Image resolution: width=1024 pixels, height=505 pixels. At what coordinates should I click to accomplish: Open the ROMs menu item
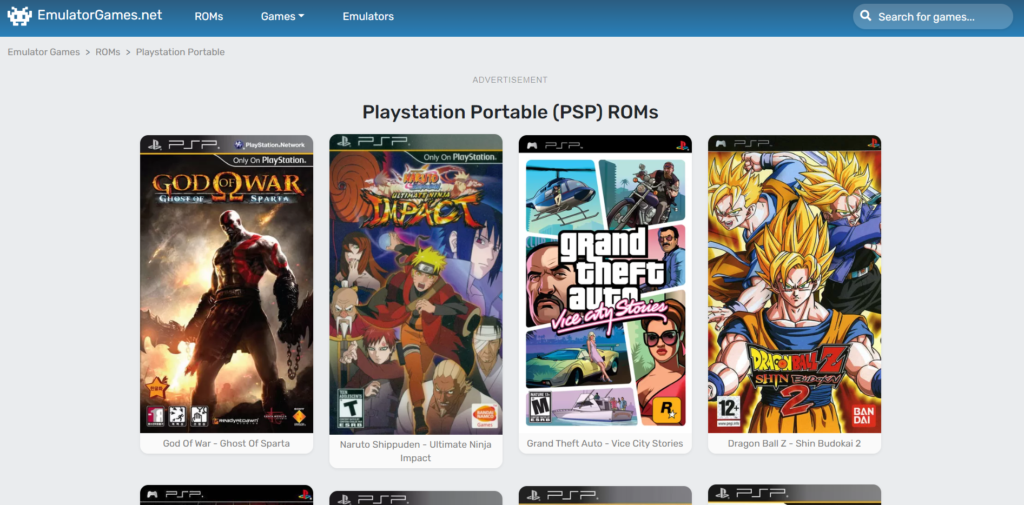tap(209, 16)
